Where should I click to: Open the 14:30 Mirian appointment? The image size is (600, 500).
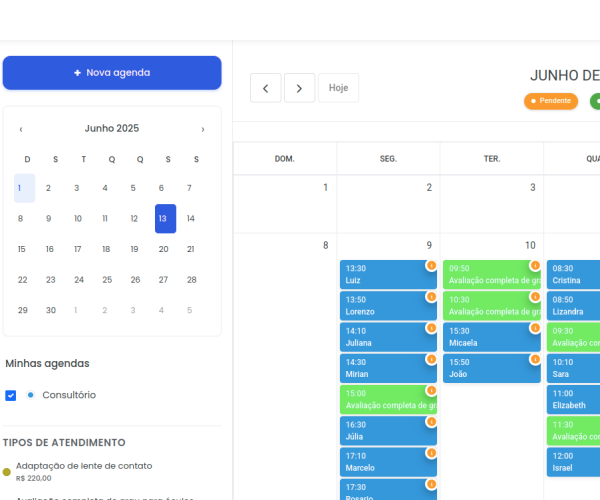coord(388,368)
